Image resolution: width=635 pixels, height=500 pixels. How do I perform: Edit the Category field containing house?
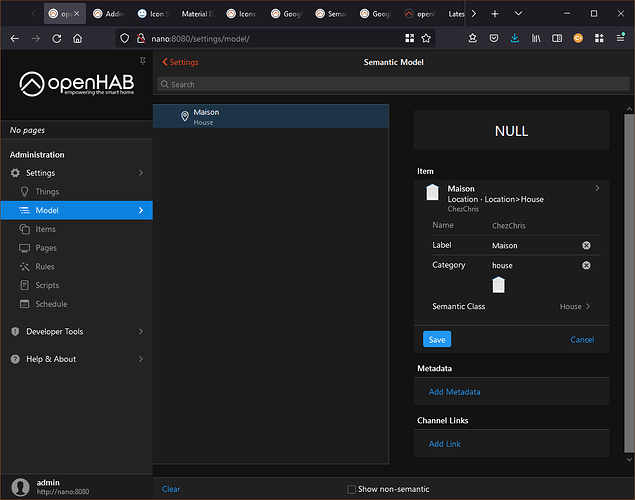click(x=535, y=265)
